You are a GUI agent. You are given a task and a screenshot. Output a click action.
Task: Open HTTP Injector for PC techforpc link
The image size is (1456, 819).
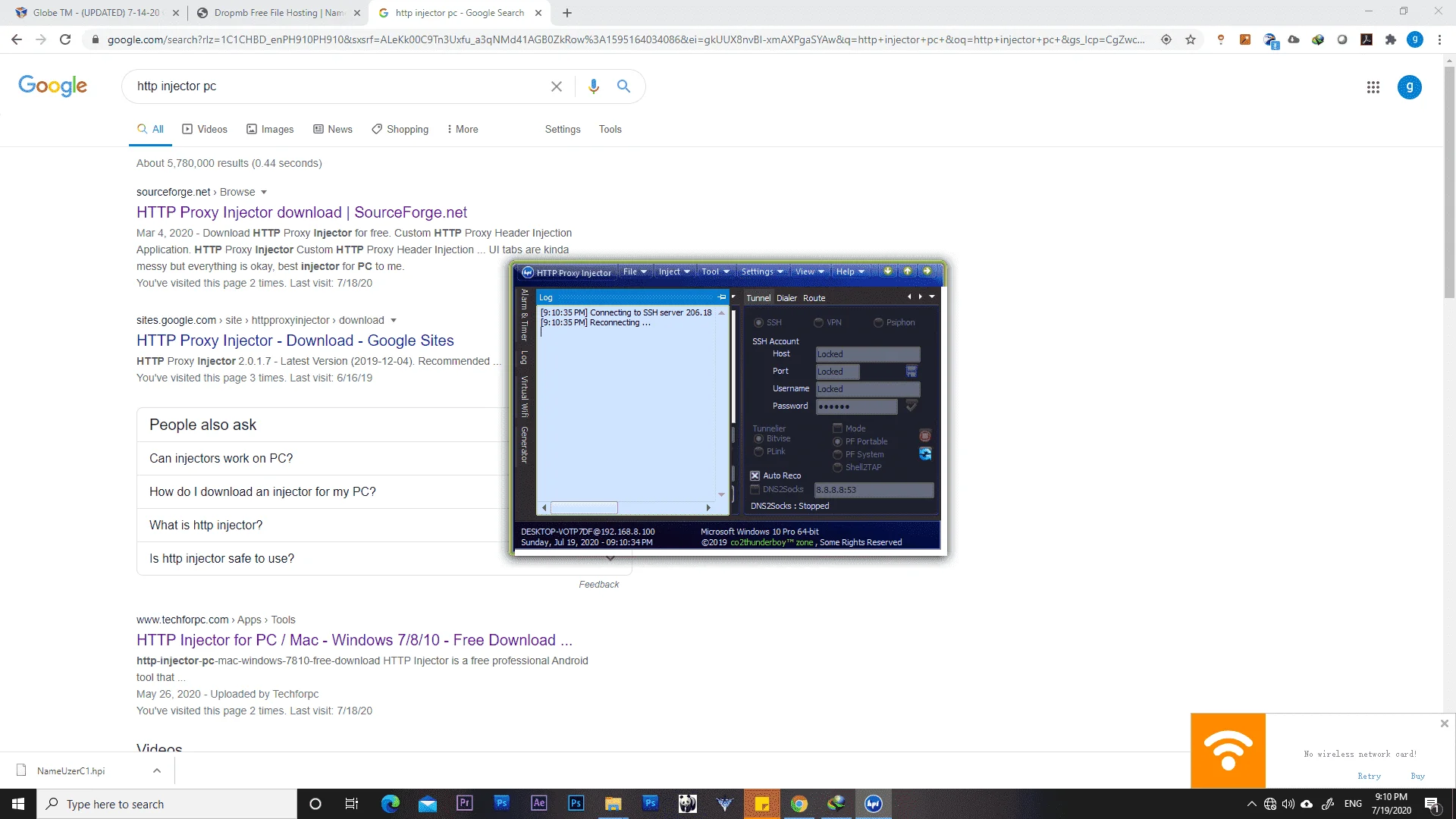coord(354,640)
